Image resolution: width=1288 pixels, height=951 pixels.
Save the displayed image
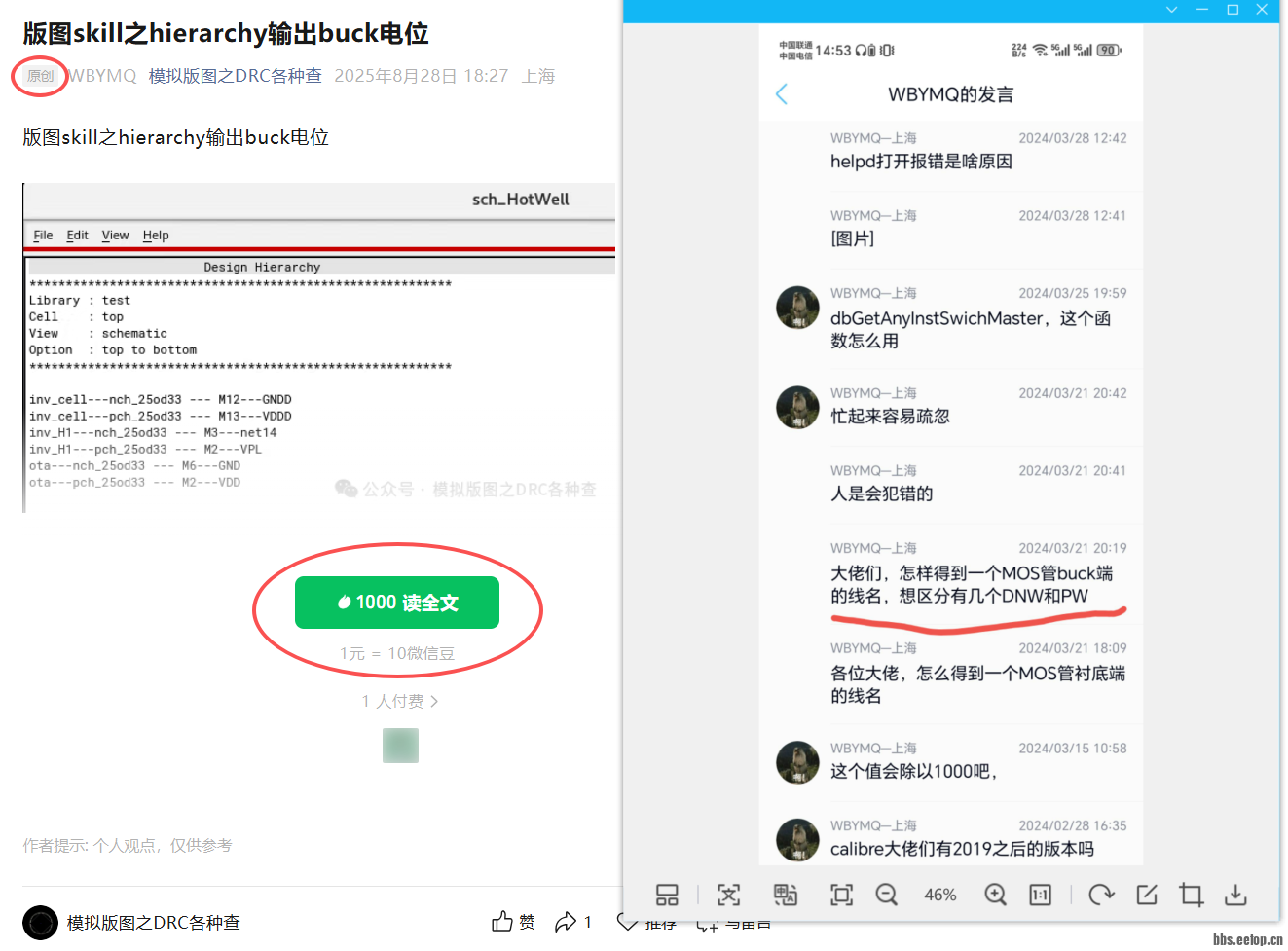coord(1234,895)
